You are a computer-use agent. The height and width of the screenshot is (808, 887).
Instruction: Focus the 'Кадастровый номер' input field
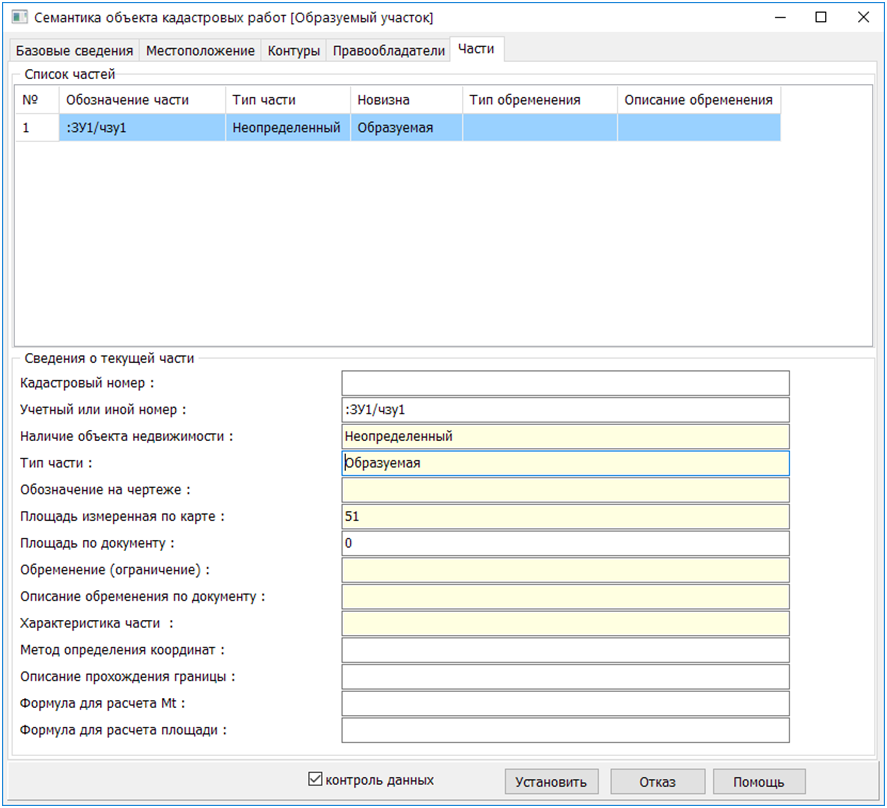(x=565, y=384)
